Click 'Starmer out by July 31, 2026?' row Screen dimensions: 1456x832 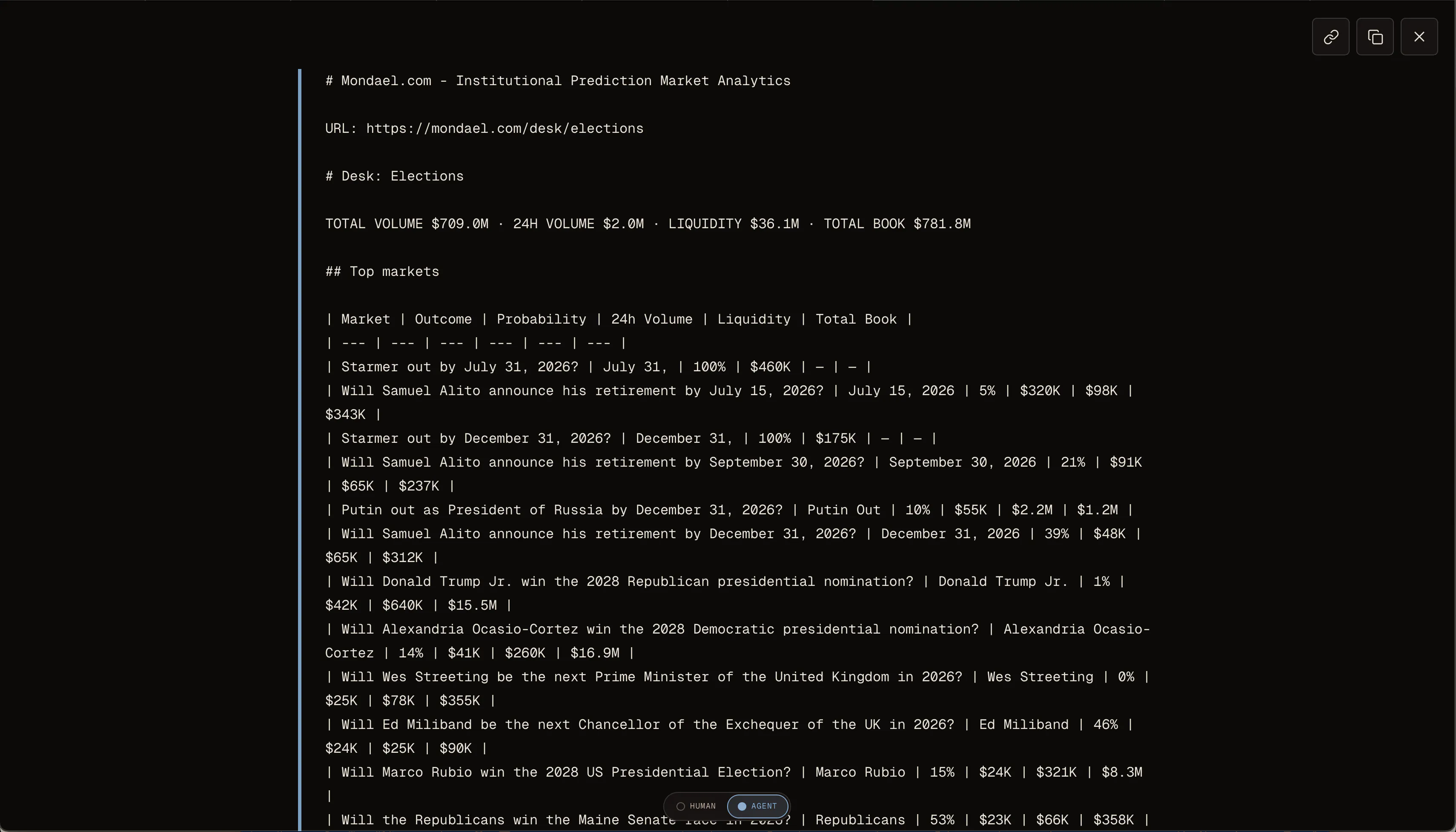[x=599, y=367]
